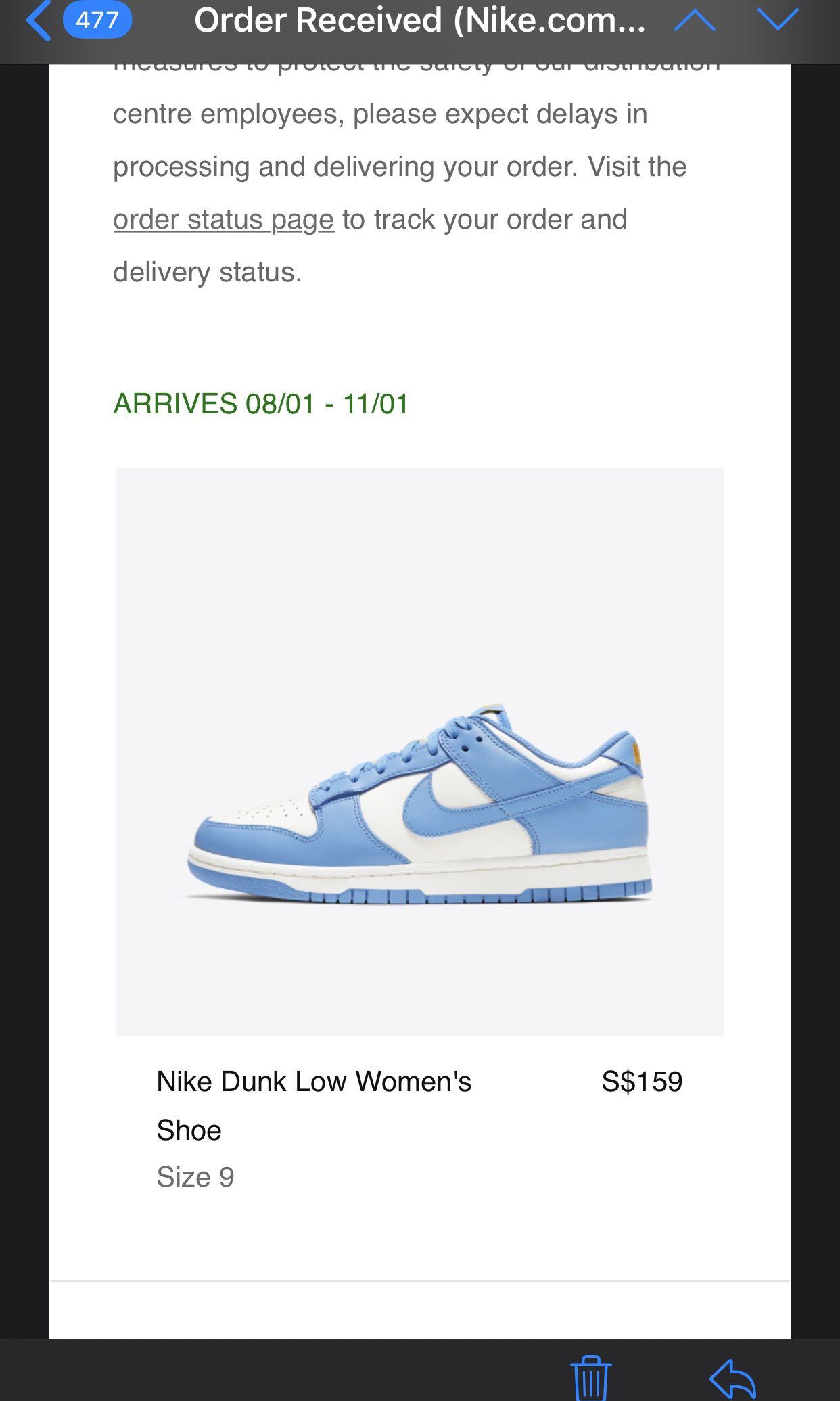Tap the Nike Dunk Low Women's Shoe title
Screen dimensions: 840x1401
point(314,1105)
